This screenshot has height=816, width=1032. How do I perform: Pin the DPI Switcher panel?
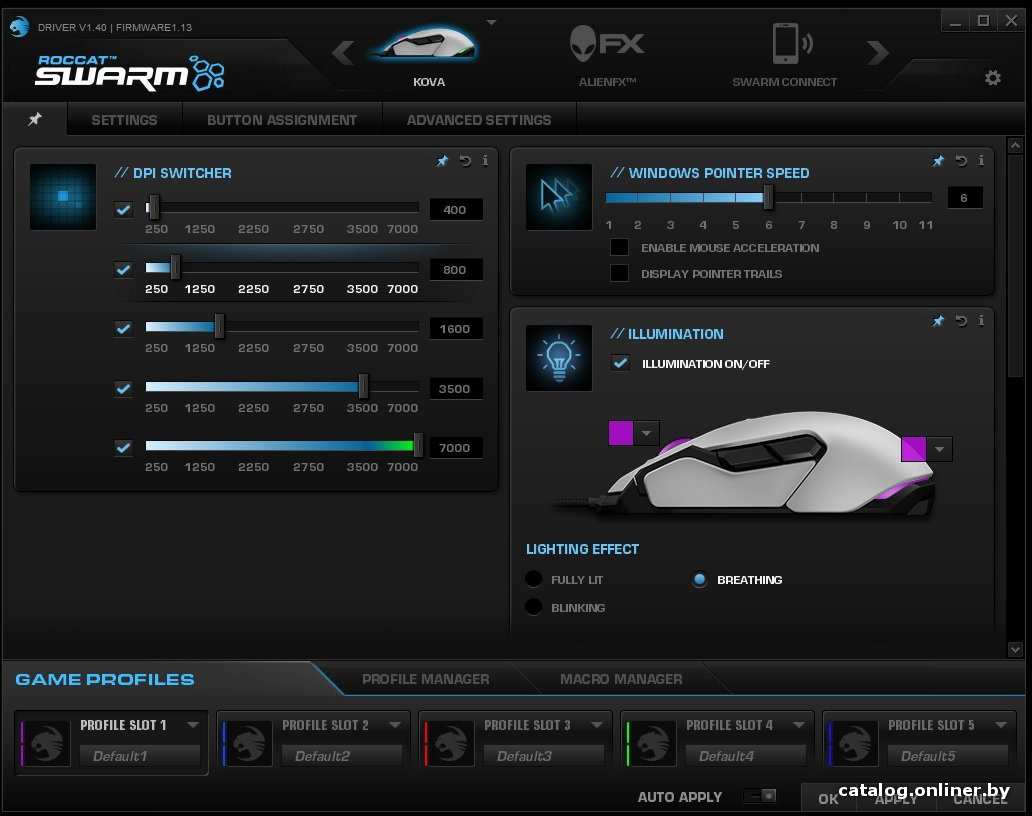[x=442, y=161]
